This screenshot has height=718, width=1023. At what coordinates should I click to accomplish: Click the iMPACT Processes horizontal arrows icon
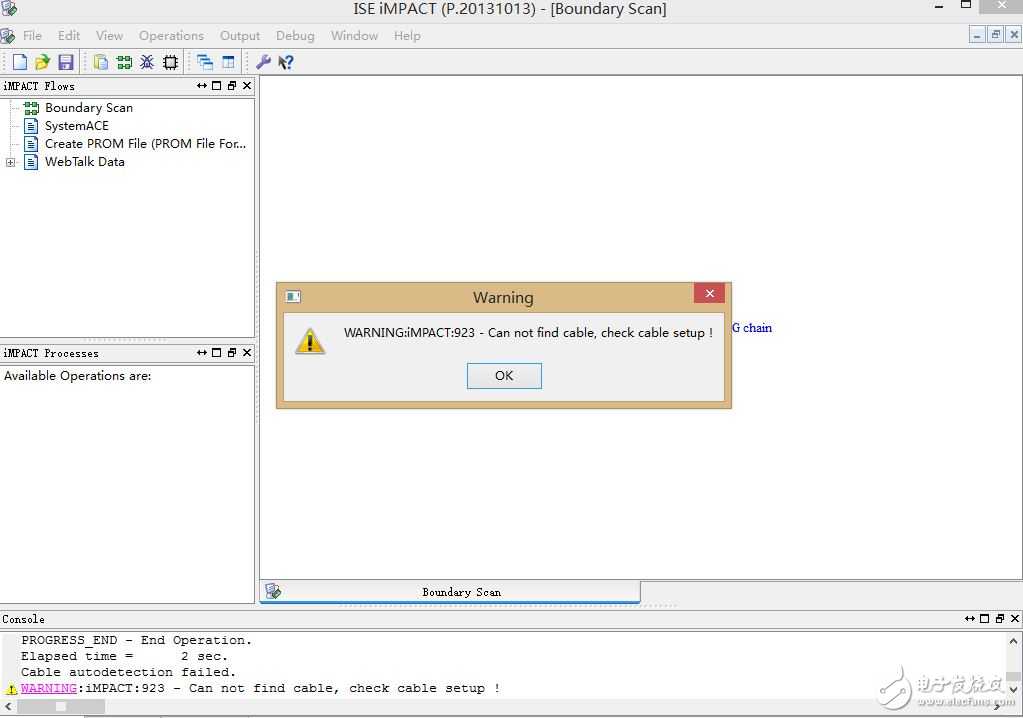click(x=202, y=353)
